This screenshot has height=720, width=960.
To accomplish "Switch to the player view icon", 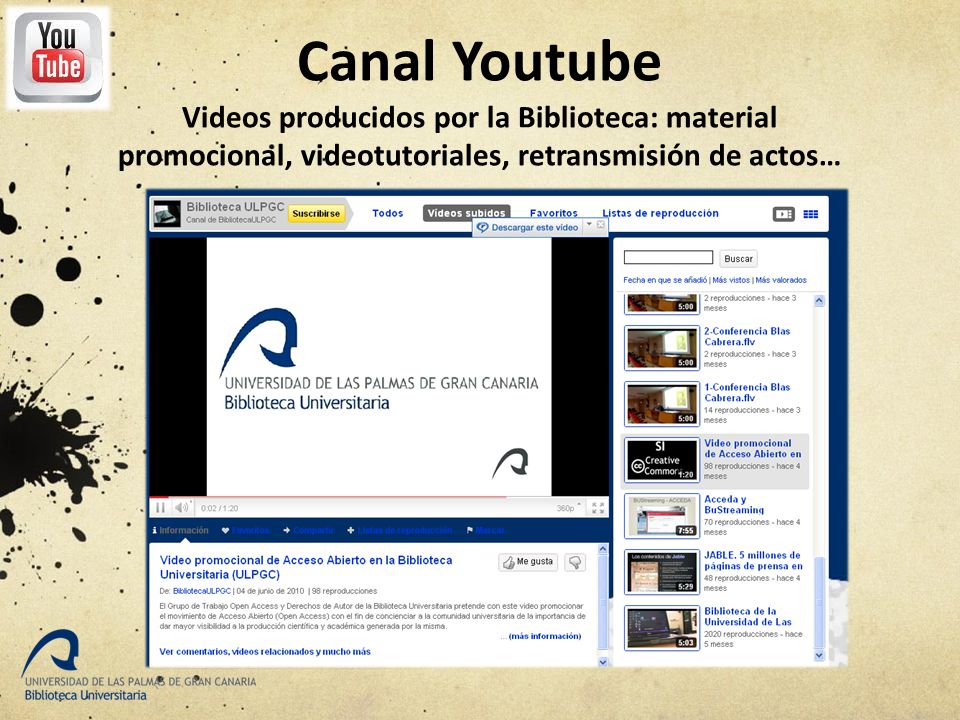I will pyautogui.click(x=783, y=214).
